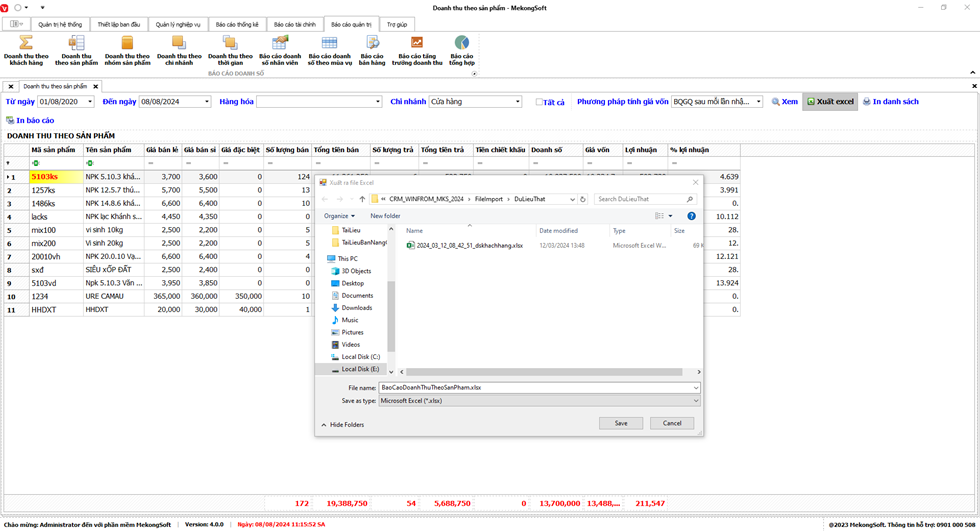Viewport: 980px width, 531px height.
Task: Expand Save as type dropdown
Action: (695, 401)
